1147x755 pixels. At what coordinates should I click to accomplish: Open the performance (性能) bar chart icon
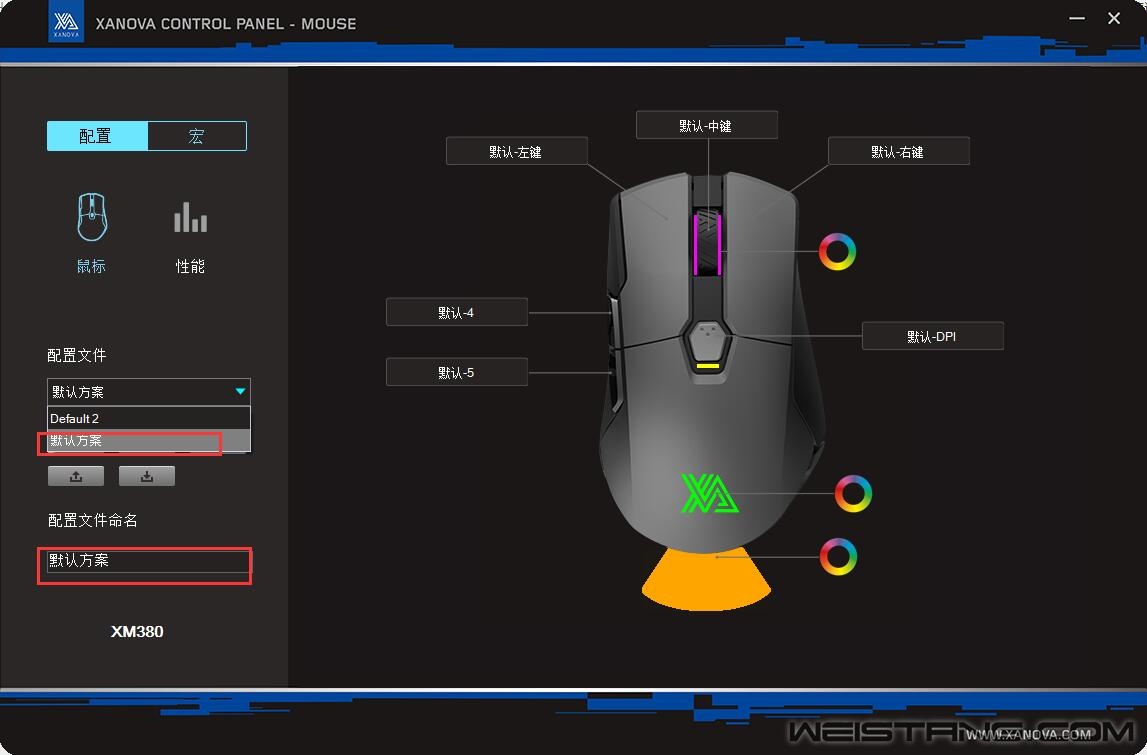190,218
